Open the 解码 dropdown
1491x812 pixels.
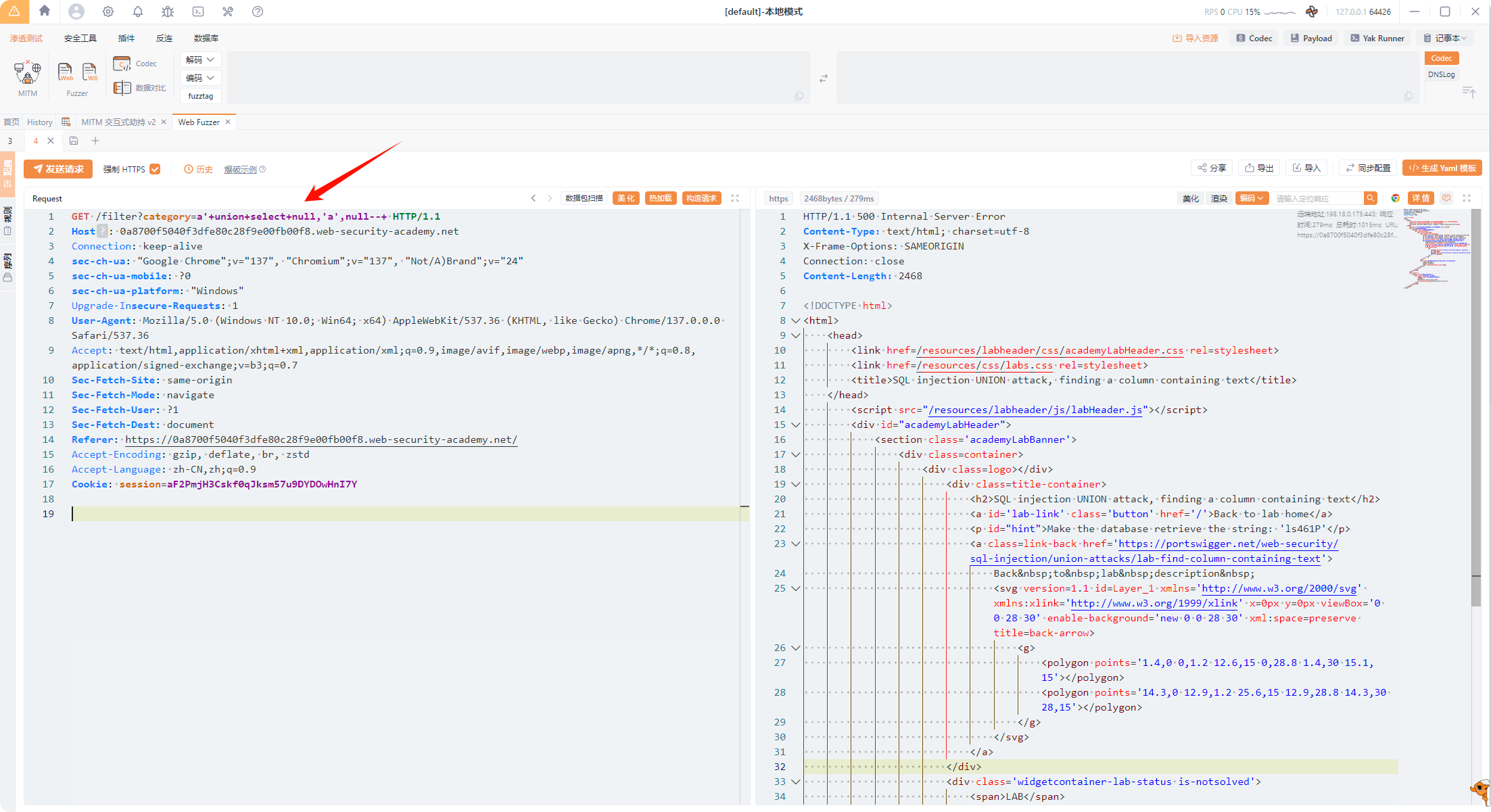click(x=200, y=59)
